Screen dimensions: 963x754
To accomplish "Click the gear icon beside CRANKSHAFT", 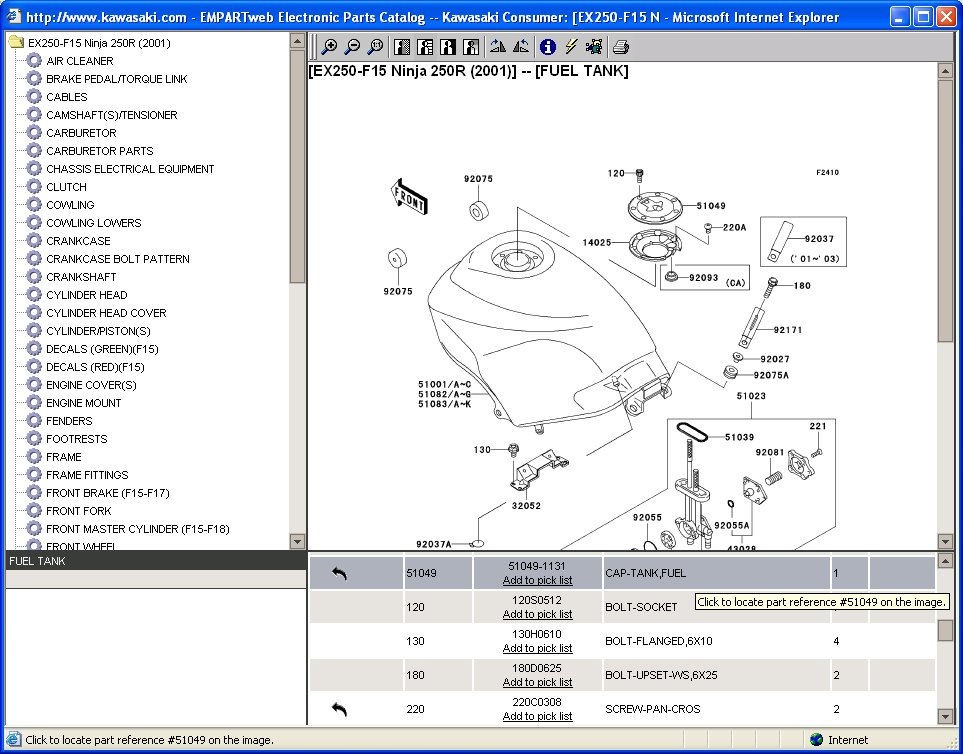I will tap(34, 277).
